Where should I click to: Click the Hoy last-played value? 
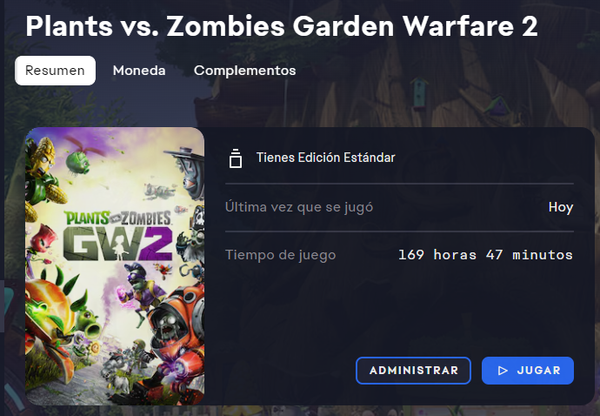point(561,207)
